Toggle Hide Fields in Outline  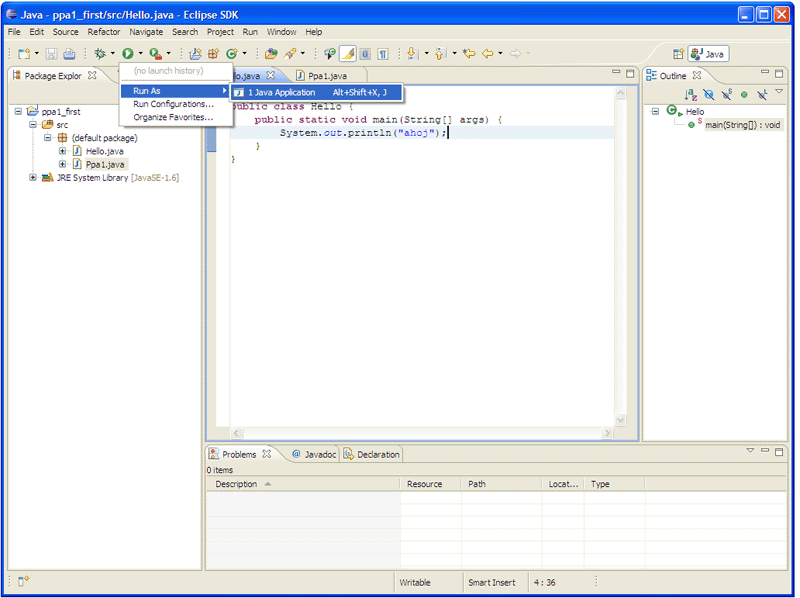(708, 94)
